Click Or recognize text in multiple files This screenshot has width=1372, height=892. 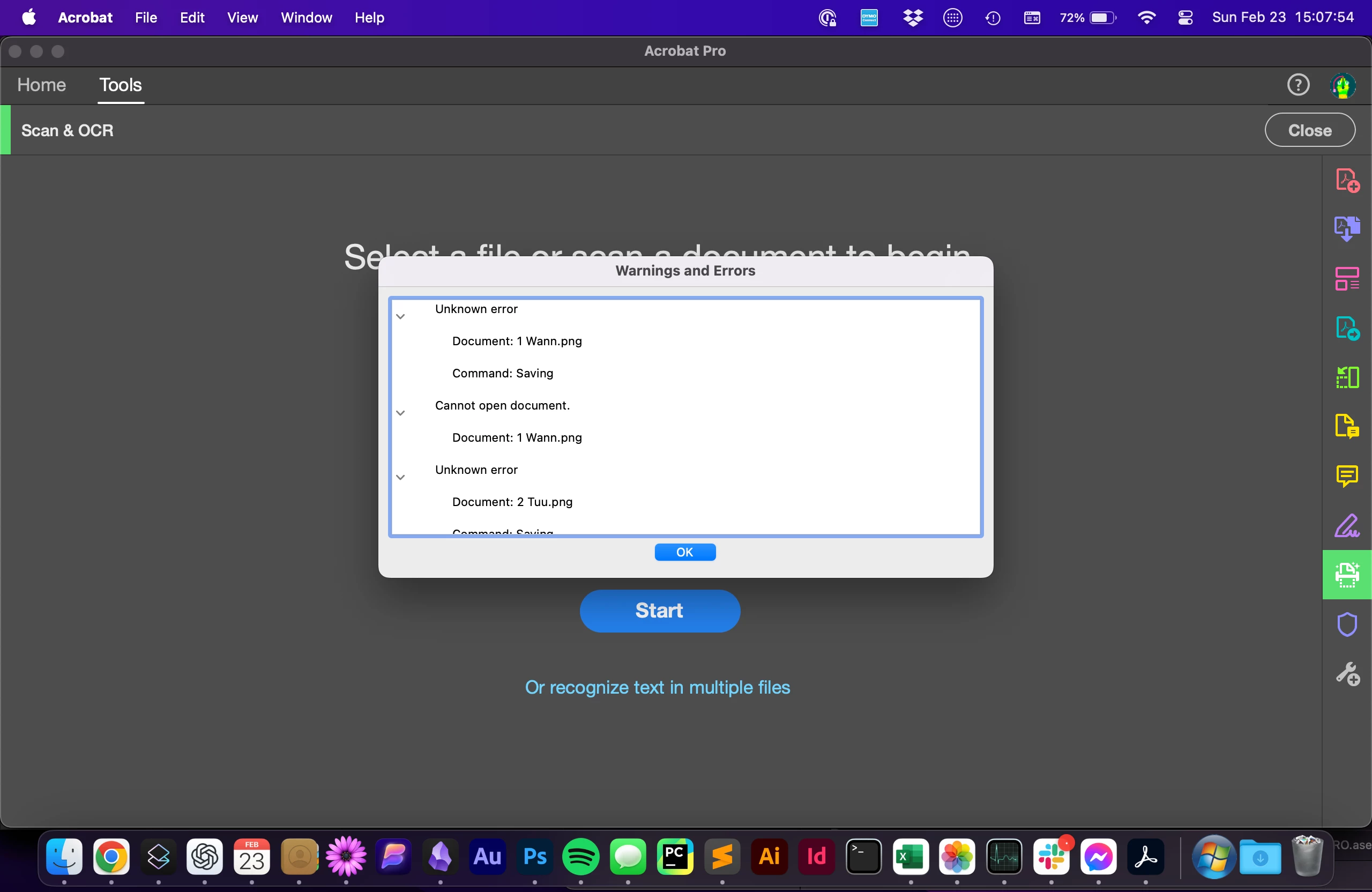tap(657, 687)
